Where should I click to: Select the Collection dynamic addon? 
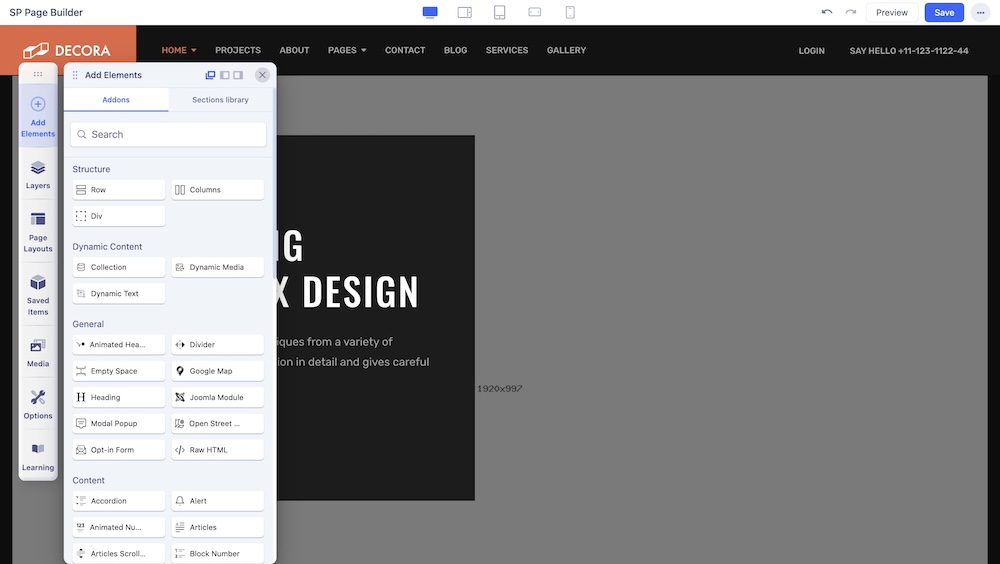tap(119, 267)
